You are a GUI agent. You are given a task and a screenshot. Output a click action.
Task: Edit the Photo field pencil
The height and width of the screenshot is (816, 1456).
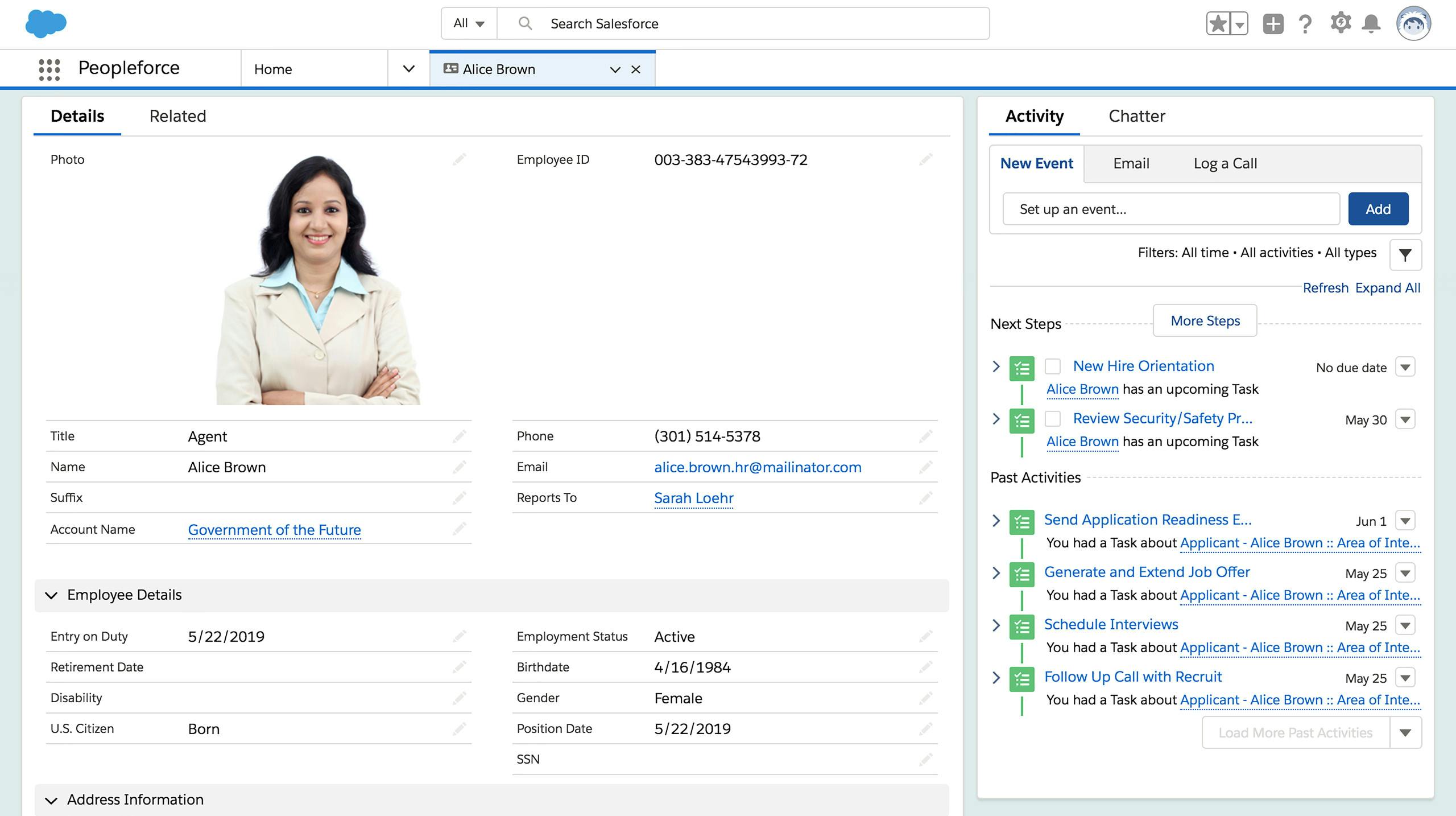coord(460,159)
